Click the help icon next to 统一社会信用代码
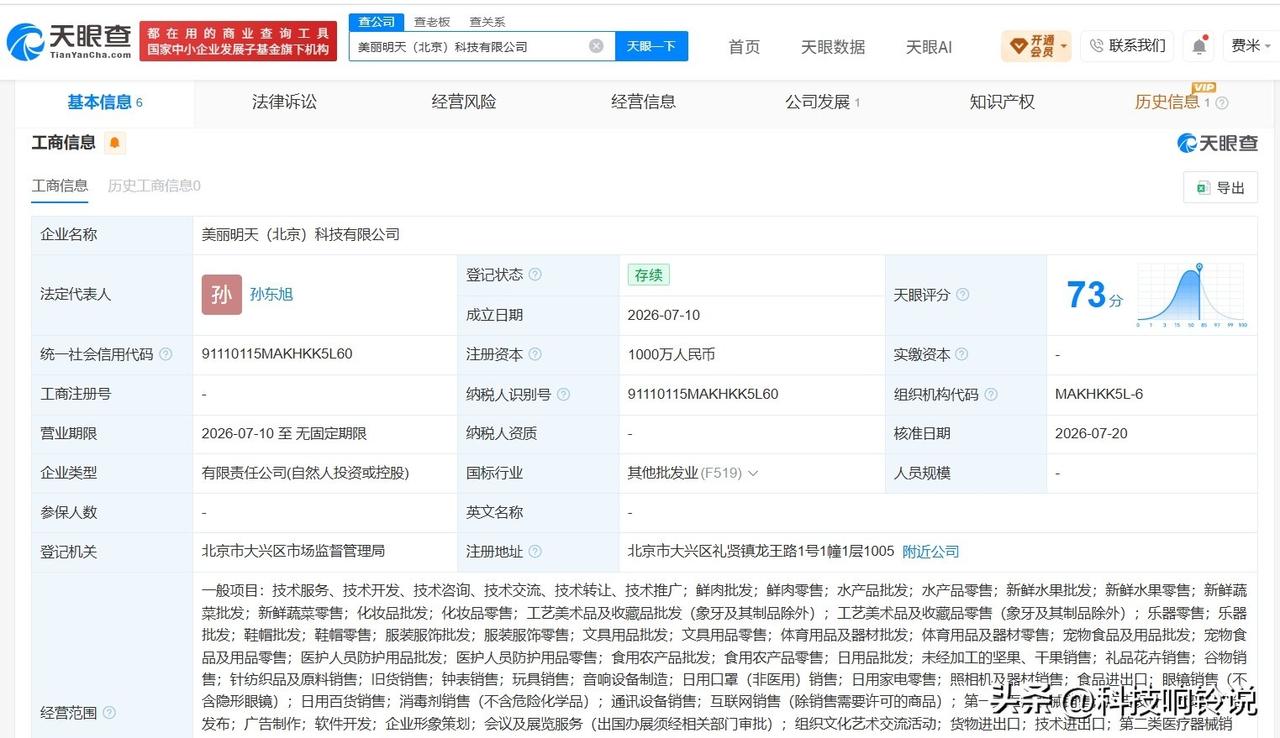Screen dimensions: 1280x738 pos(166,354)
